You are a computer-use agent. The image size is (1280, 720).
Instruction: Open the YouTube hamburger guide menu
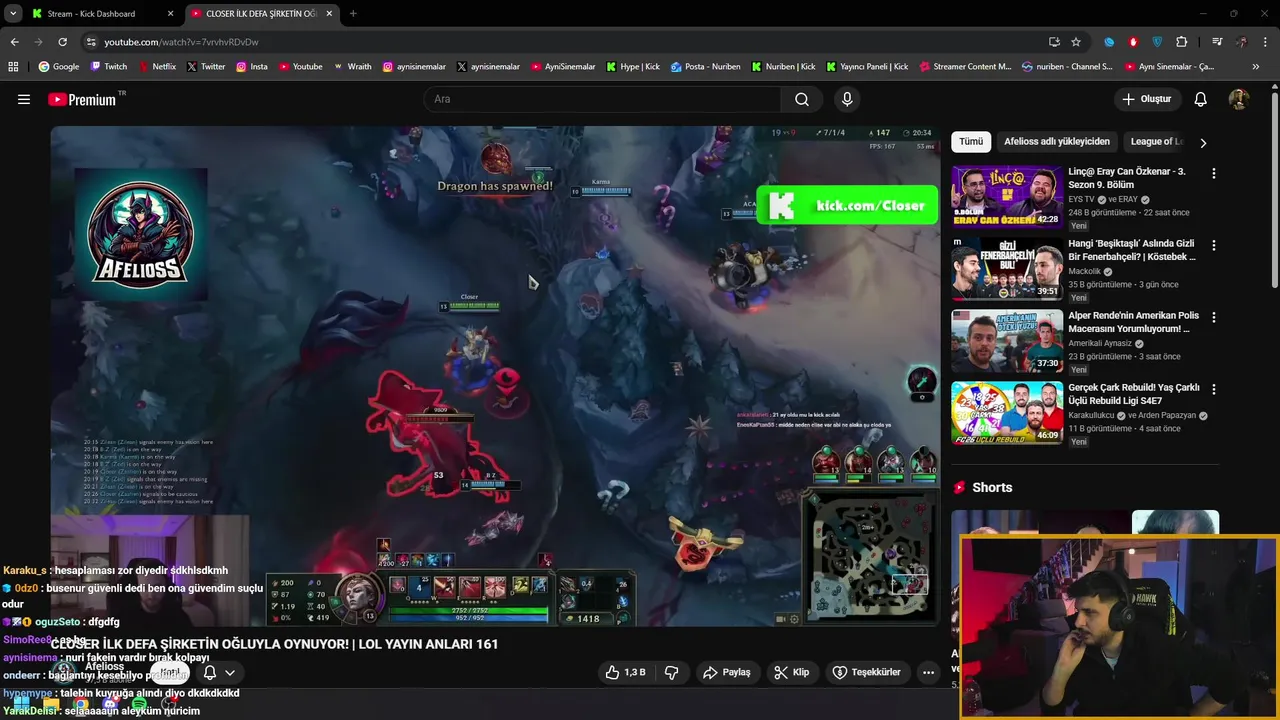click(24, 99)
